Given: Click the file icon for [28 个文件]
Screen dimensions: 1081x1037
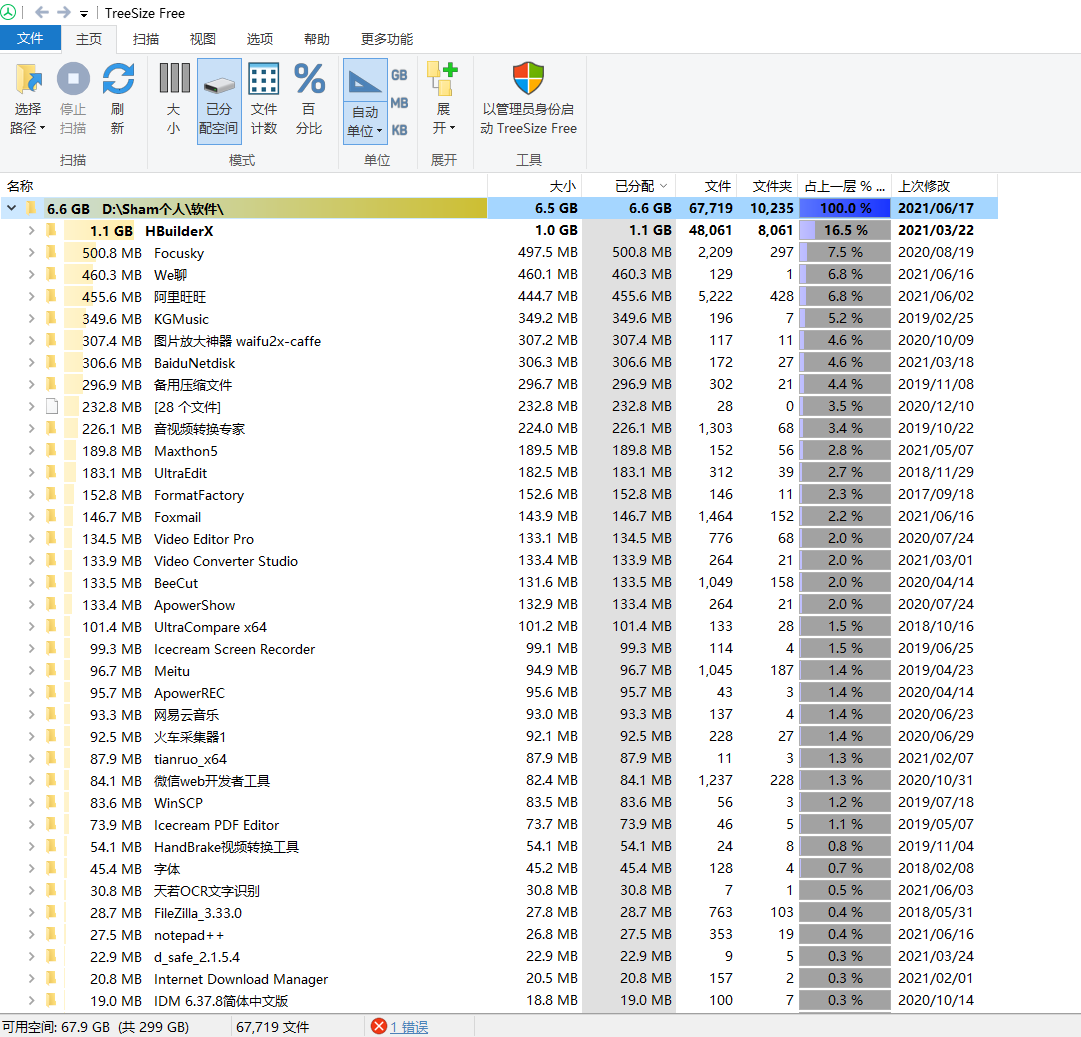Looking at the screenshot, I should [51, 406].
